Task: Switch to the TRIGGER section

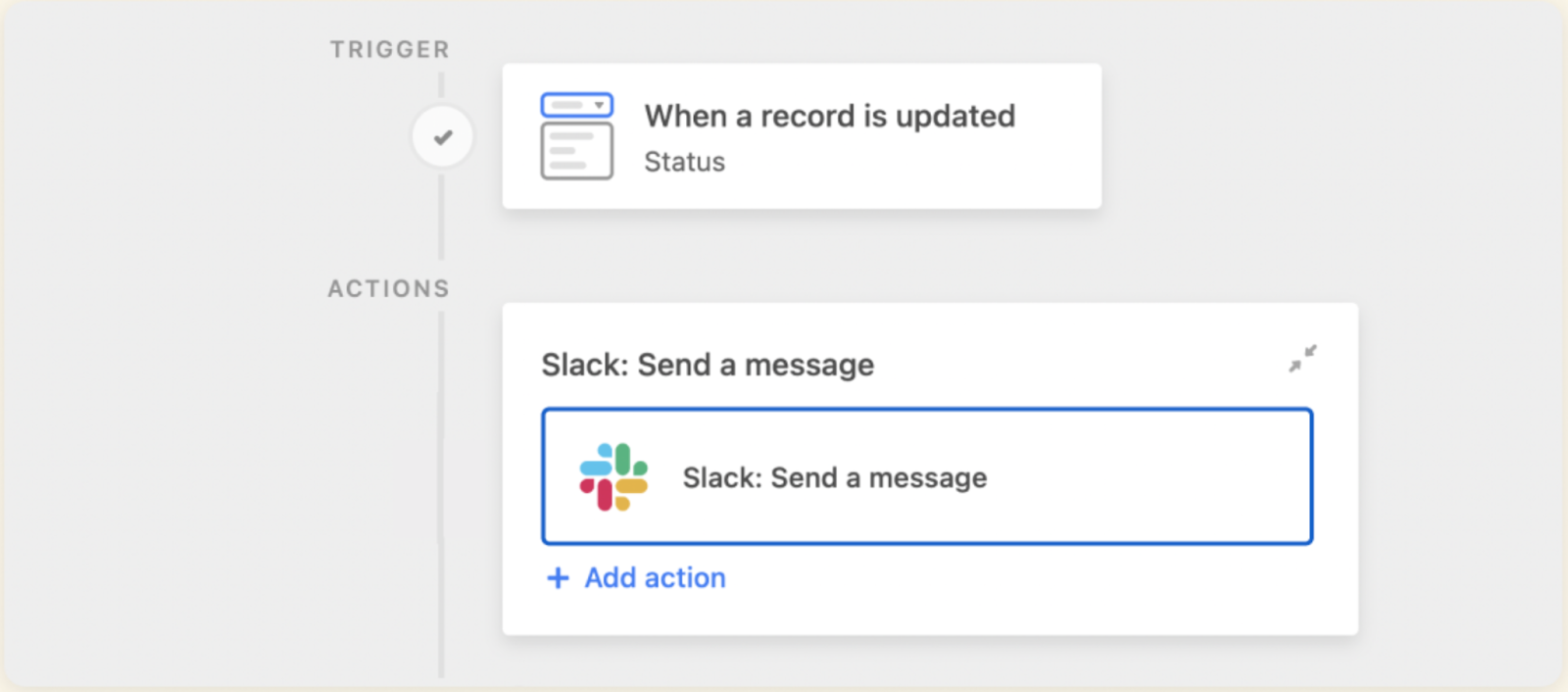Action: (389, 48)
